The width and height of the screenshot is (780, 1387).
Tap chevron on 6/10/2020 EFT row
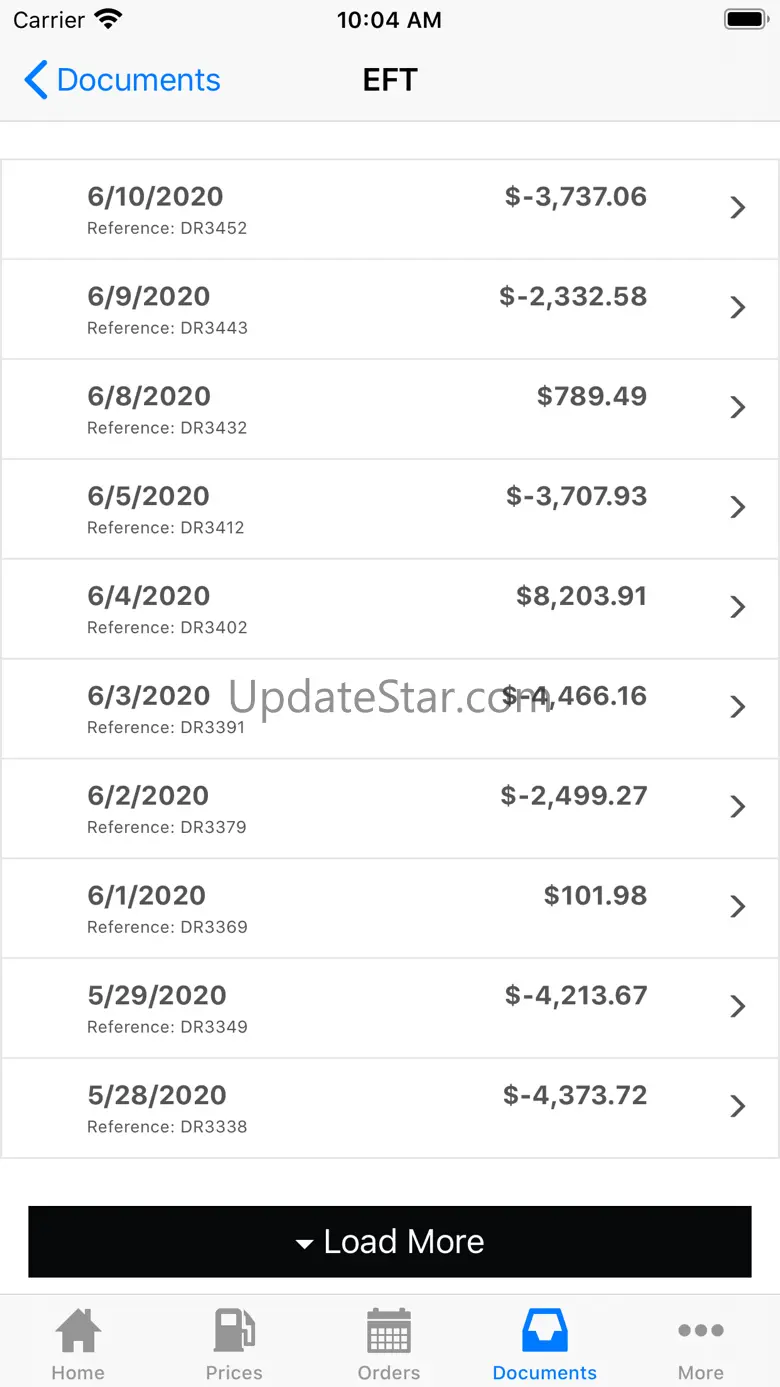tap(738, 208)
